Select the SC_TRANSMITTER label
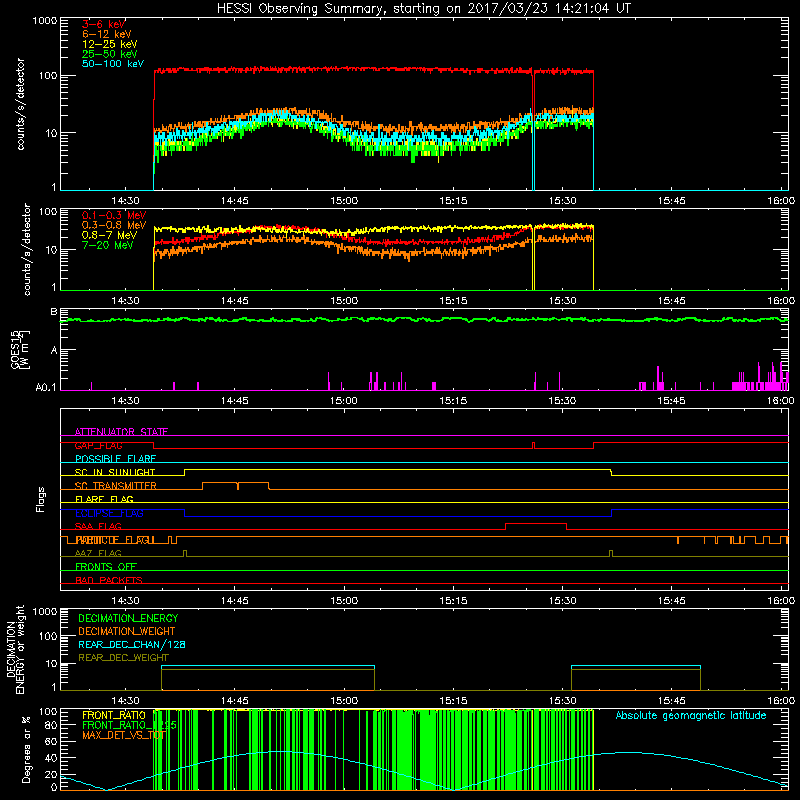800x800 pixels. pyautogui.click(x=115, y=486)
